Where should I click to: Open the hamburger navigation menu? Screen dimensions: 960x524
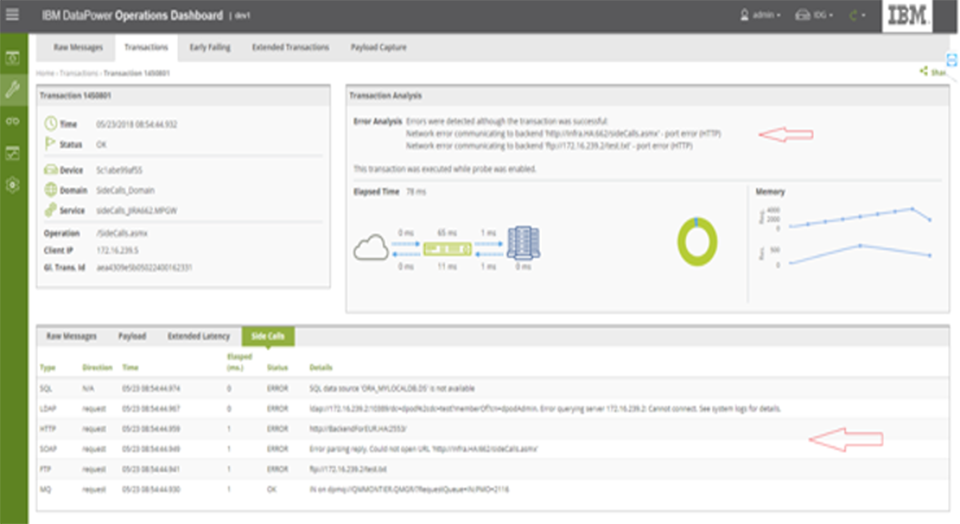coord(12,13)
